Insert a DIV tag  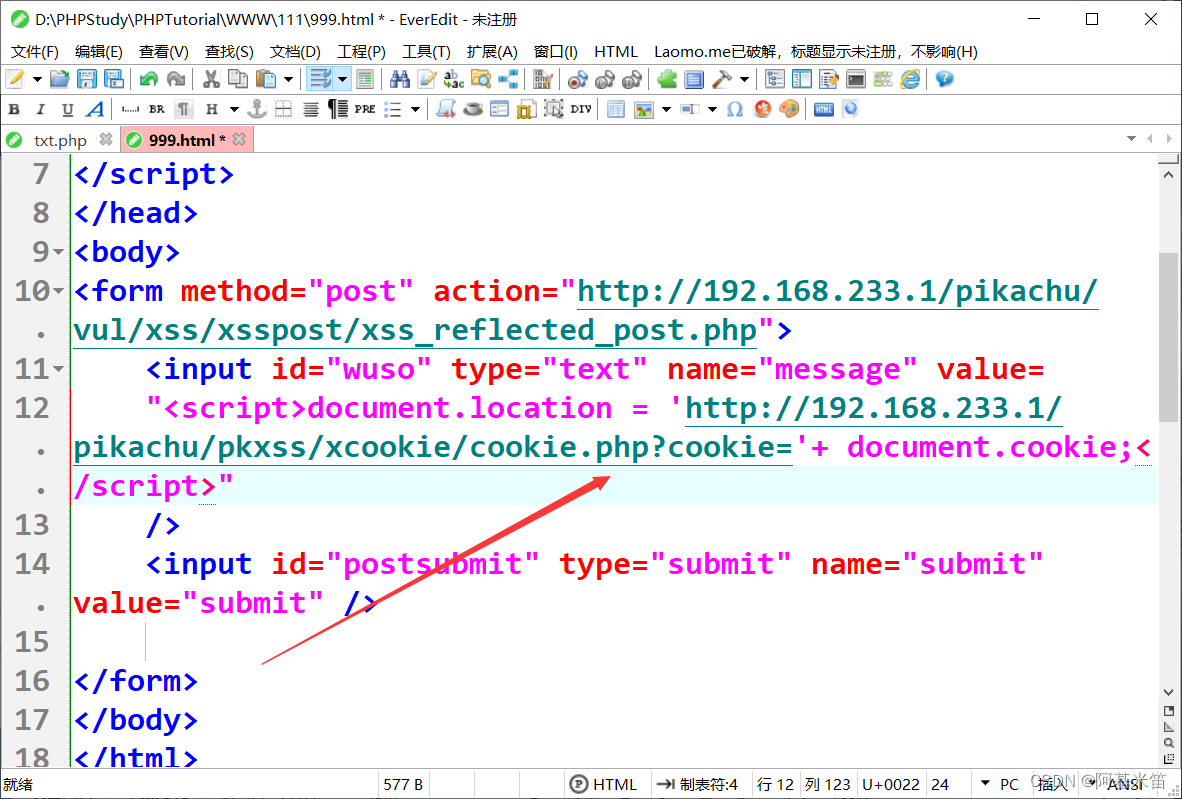pos(581,110)
